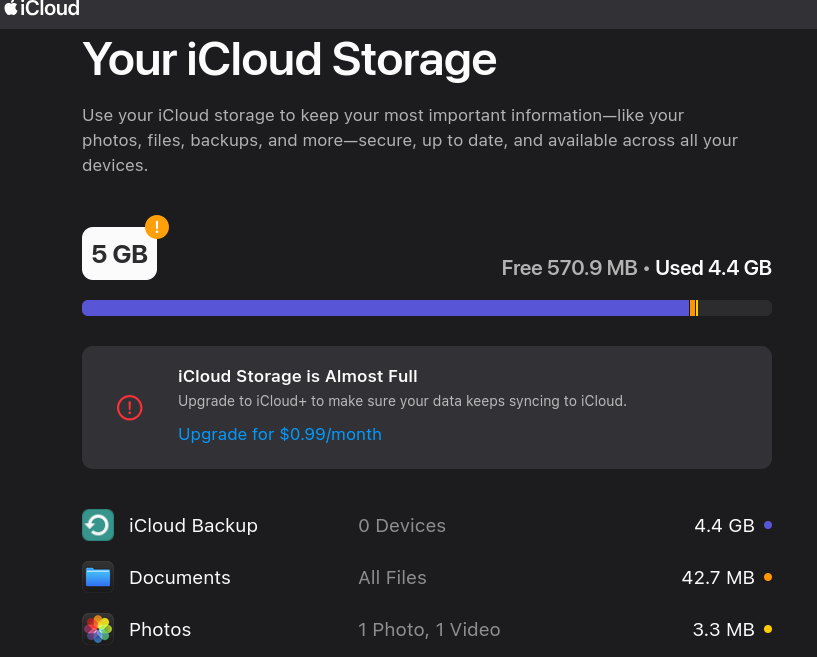Click the red alert icon in the banner
The width and height of the screenshot is (817, 657).
(129, 407)
